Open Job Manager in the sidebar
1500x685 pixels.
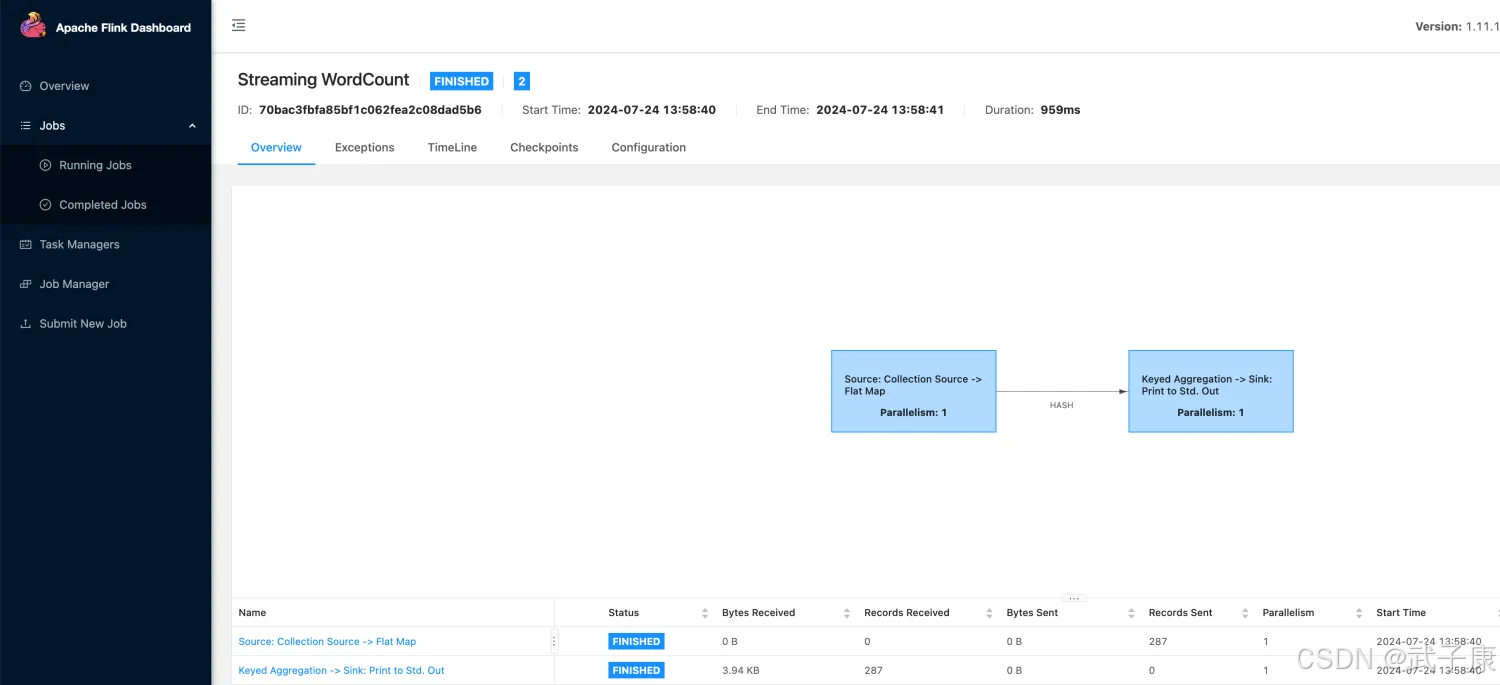(74, 284)
